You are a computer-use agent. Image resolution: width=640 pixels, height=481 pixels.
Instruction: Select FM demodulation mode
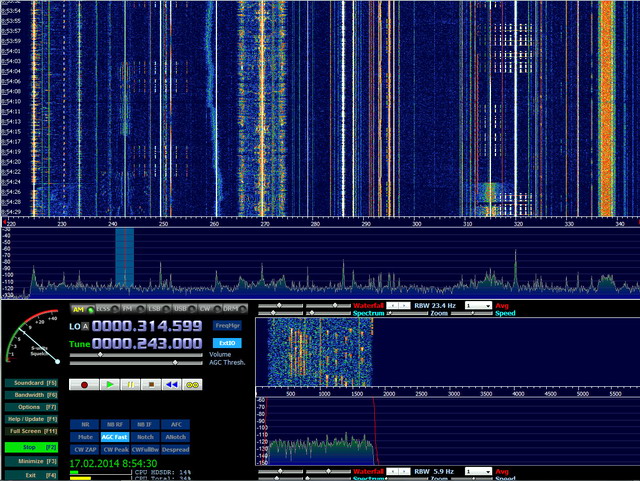(133, 309)
